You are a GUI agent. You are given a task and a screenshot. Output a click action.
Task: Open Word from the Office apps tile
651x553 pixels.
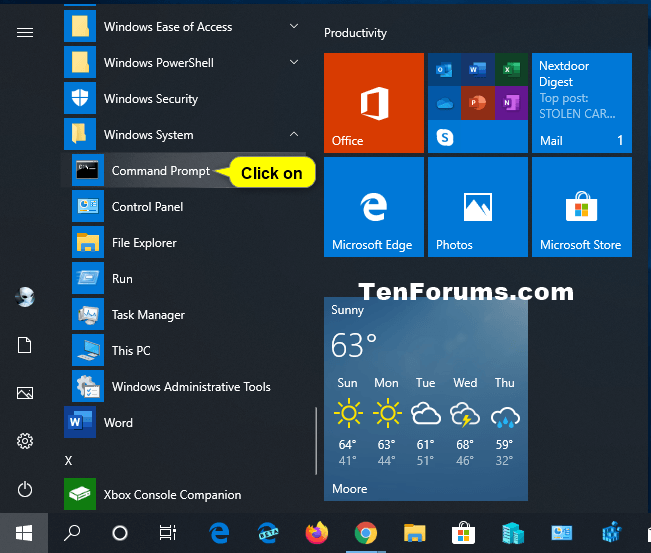477,69
